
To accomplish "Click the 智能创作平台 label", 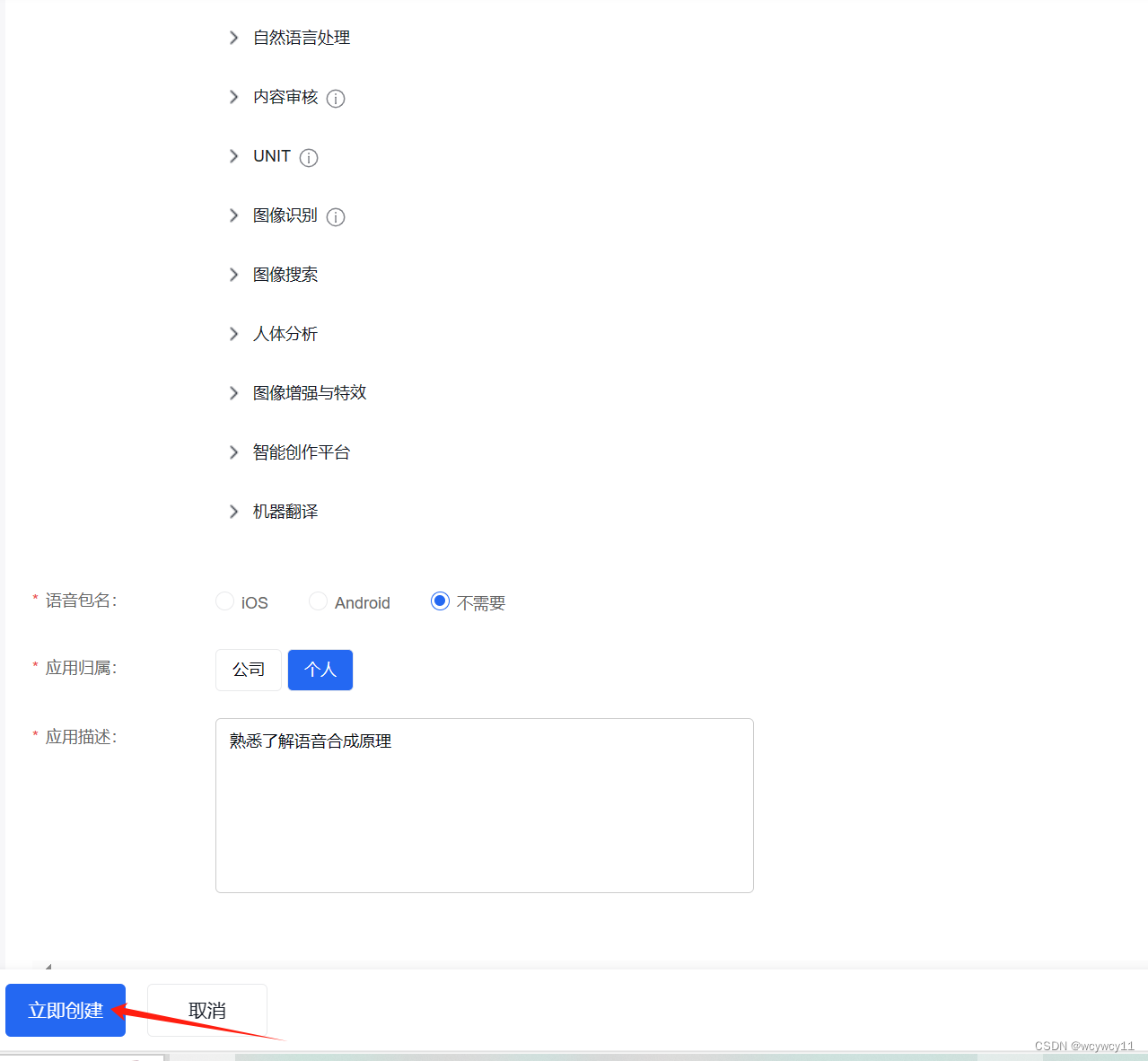I will (302, 452).
